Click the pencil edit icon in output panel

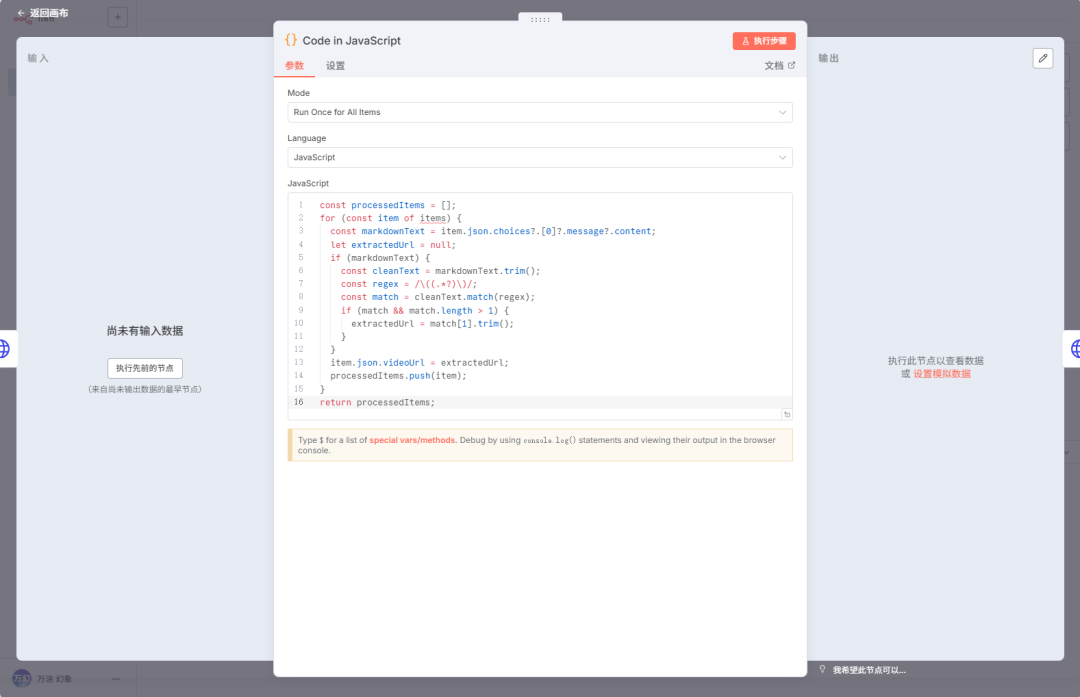click(1043, 58)
